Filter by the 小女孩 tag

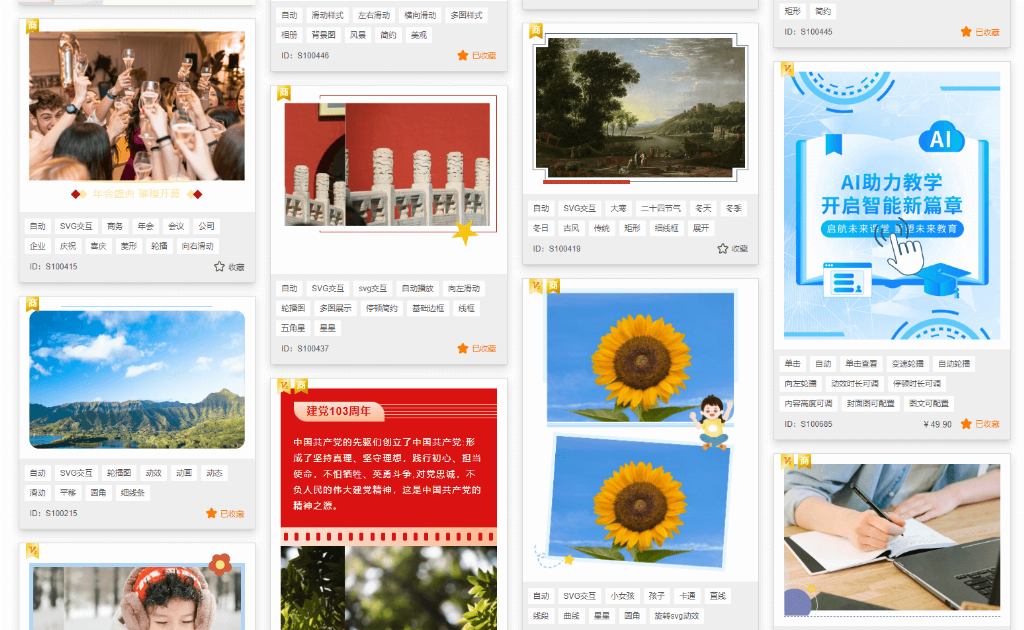click(623, 596)
